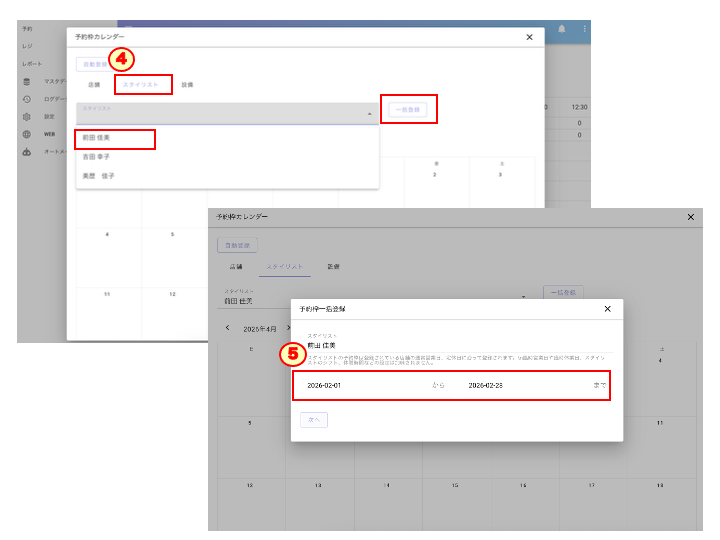Expand the スタイリスト dropdown arrow in upper dialog
Screen dimensions: 720x540
pos(370,114)
